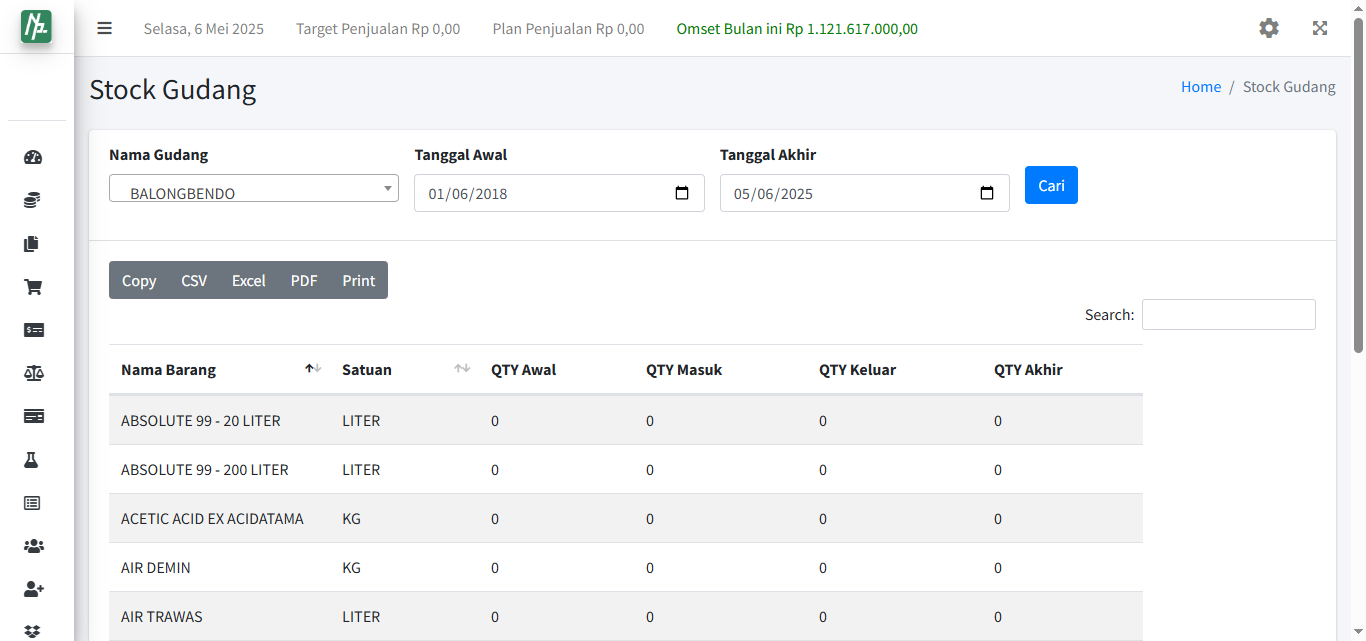Click the flask sidebar icon
Image resolution: width=1366 pixels, height=641 pixels.
[33, 460]
